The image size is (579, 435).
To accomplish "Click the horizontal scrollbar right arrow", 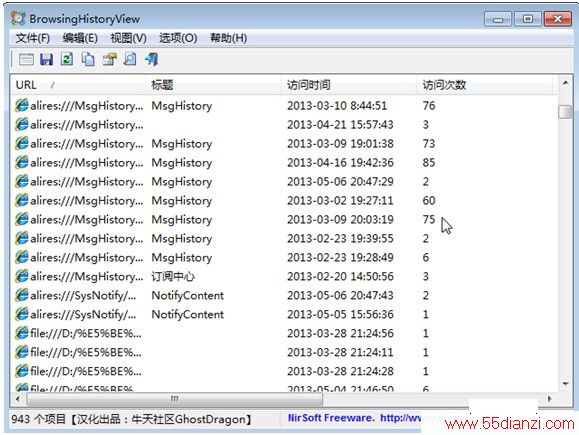I will 549,399.
